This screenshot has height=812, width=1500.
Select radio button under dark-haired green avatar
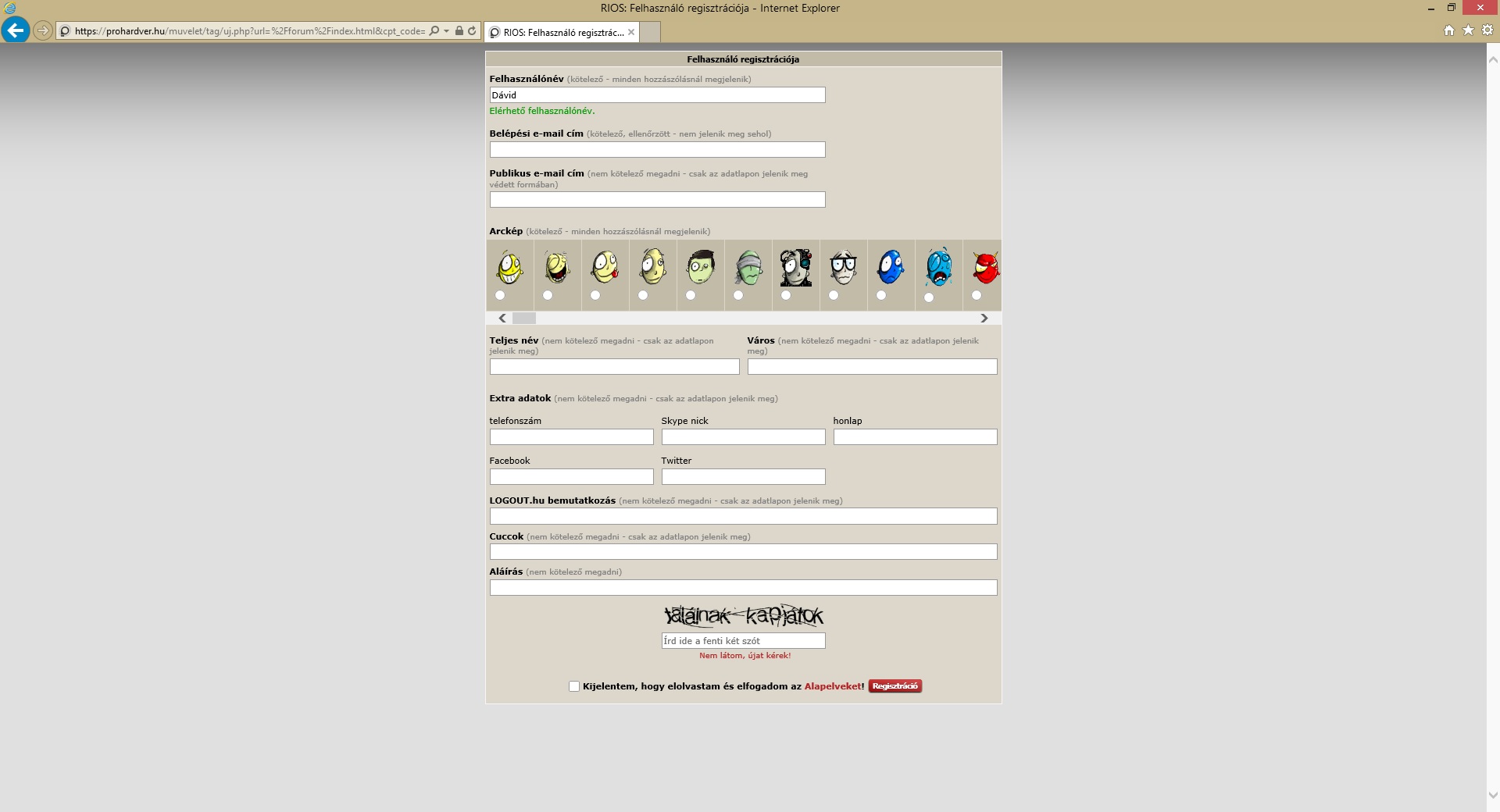click(691, 295)
